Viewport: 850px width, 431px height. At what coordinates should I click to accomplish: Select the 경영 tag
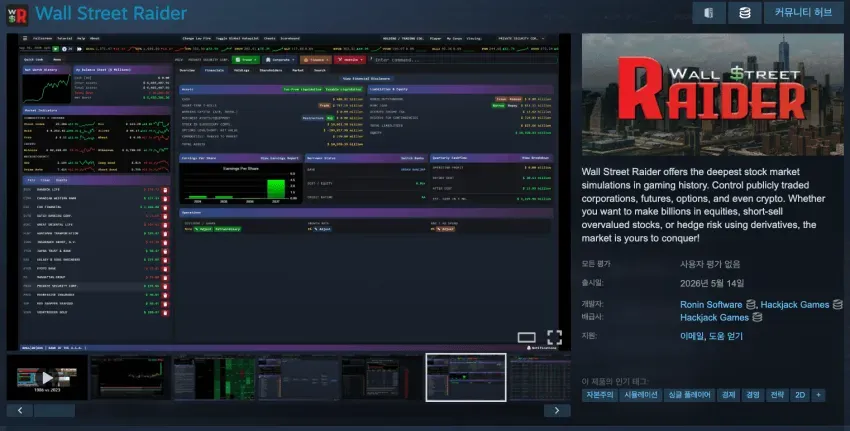(753, 395)
